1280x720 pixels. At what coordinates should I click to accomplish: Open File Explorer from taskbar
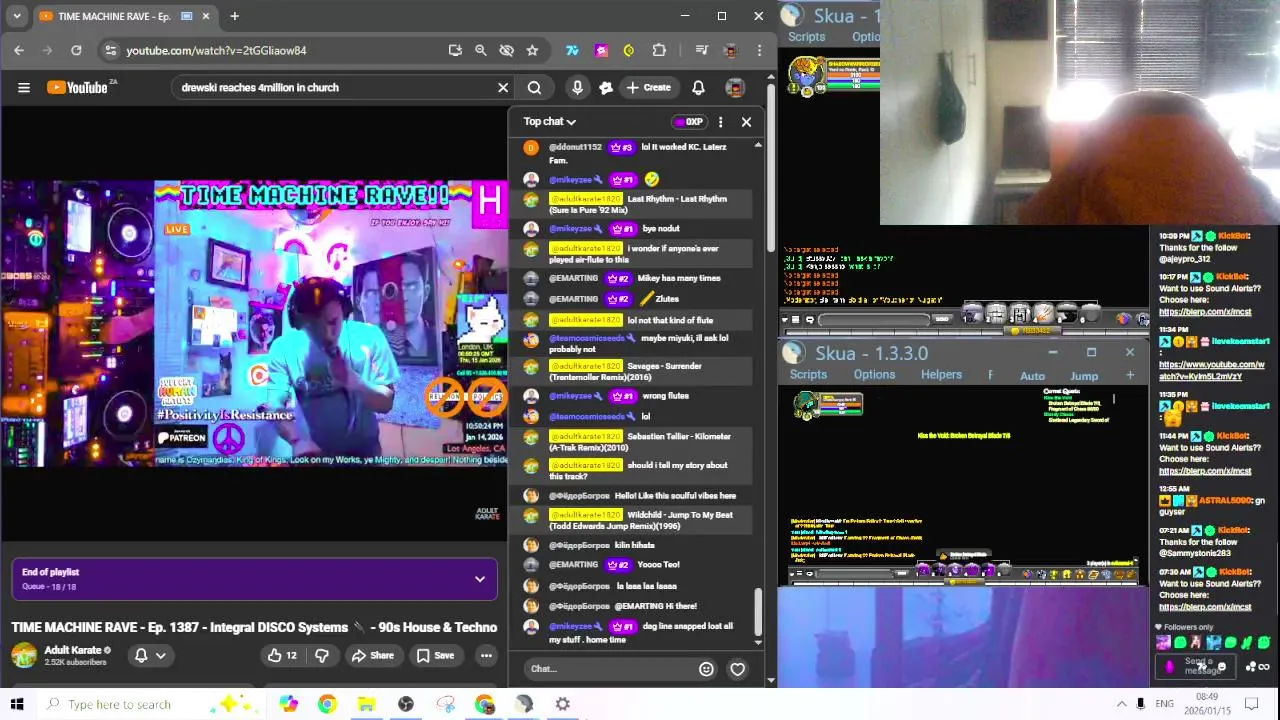(366, 704)
